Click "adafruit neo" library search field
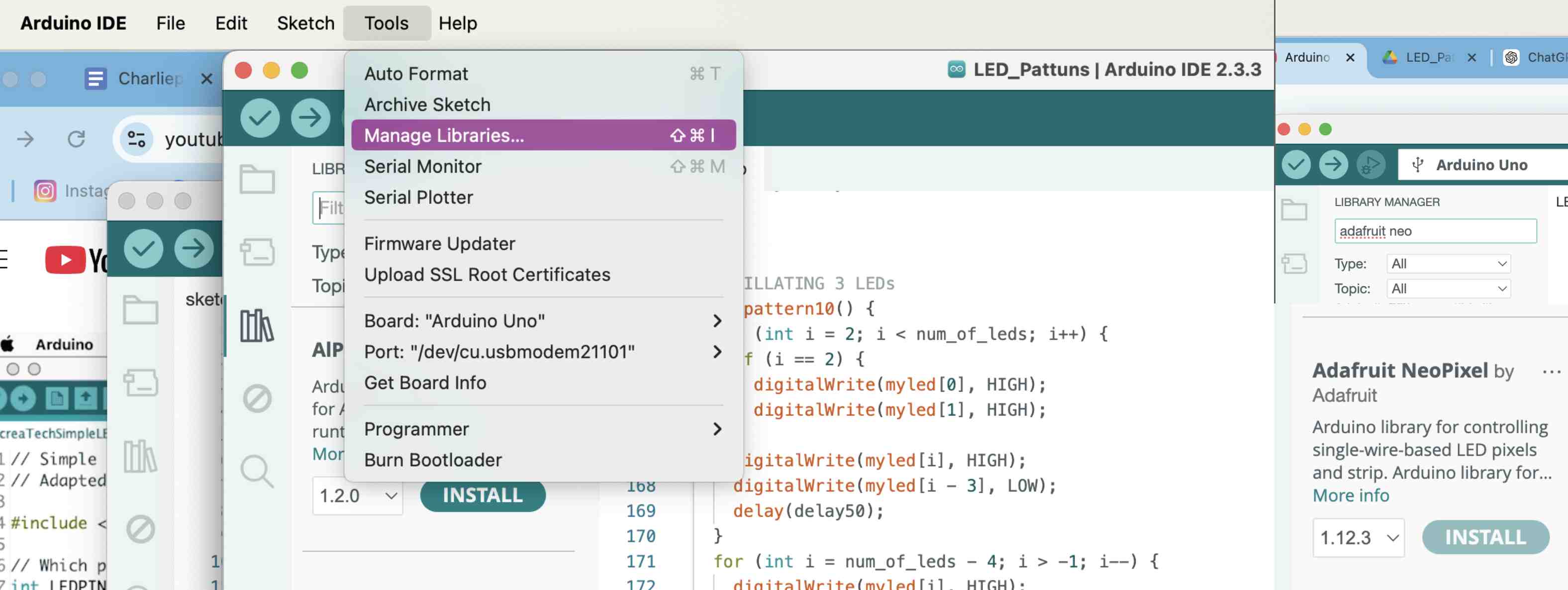The image size is (1568, 590). coord(1435,231)
